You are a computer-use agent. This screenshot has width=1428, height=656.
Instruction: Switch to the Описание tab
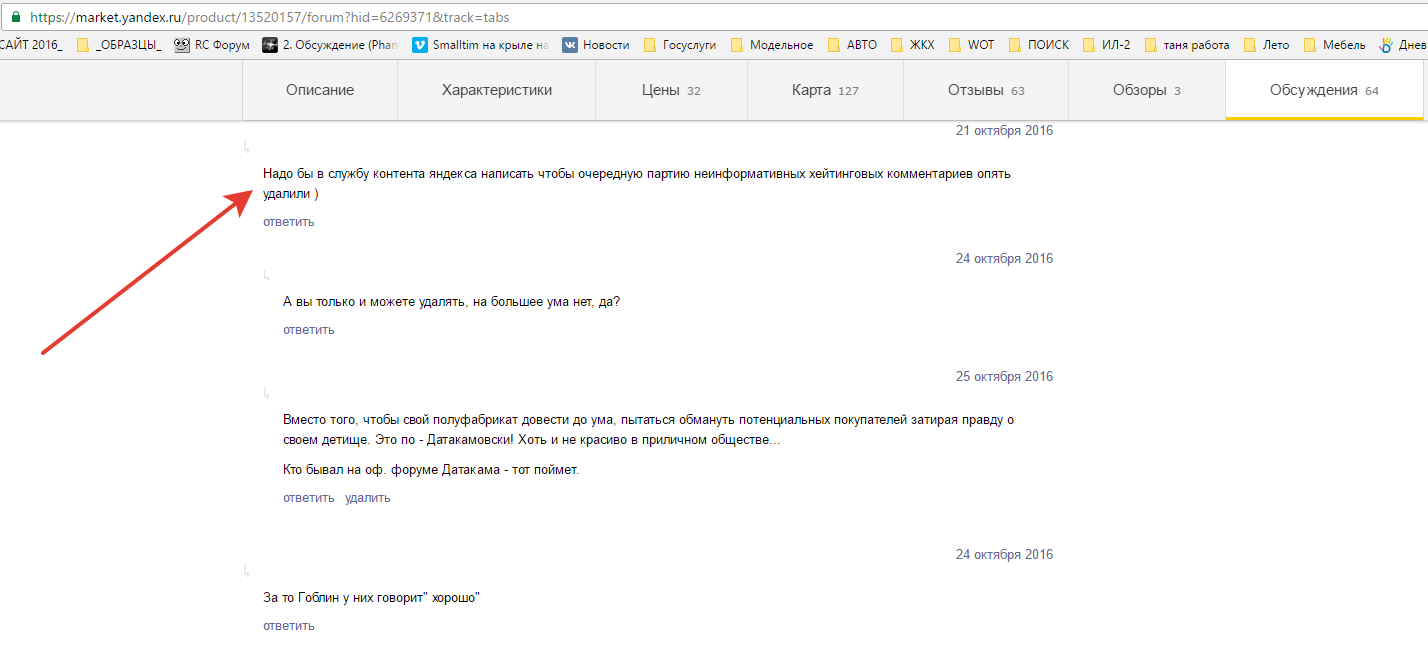pyautogui.click(x=320, y=90)
